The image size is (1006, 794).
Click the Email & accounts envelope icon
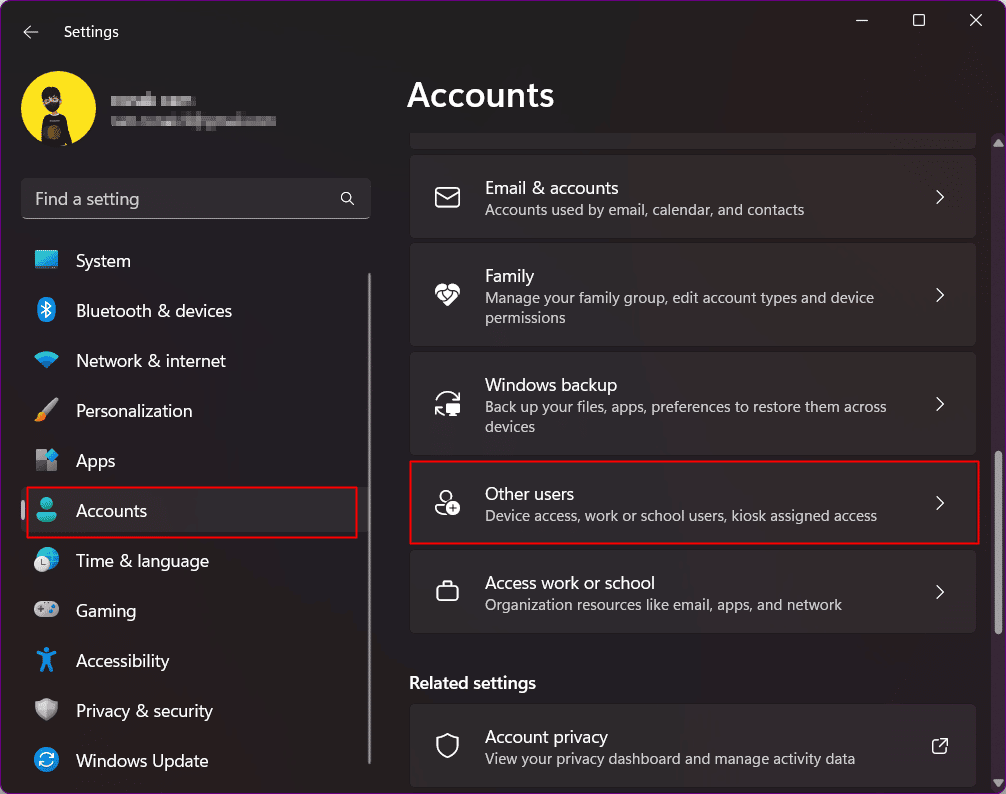447,198
